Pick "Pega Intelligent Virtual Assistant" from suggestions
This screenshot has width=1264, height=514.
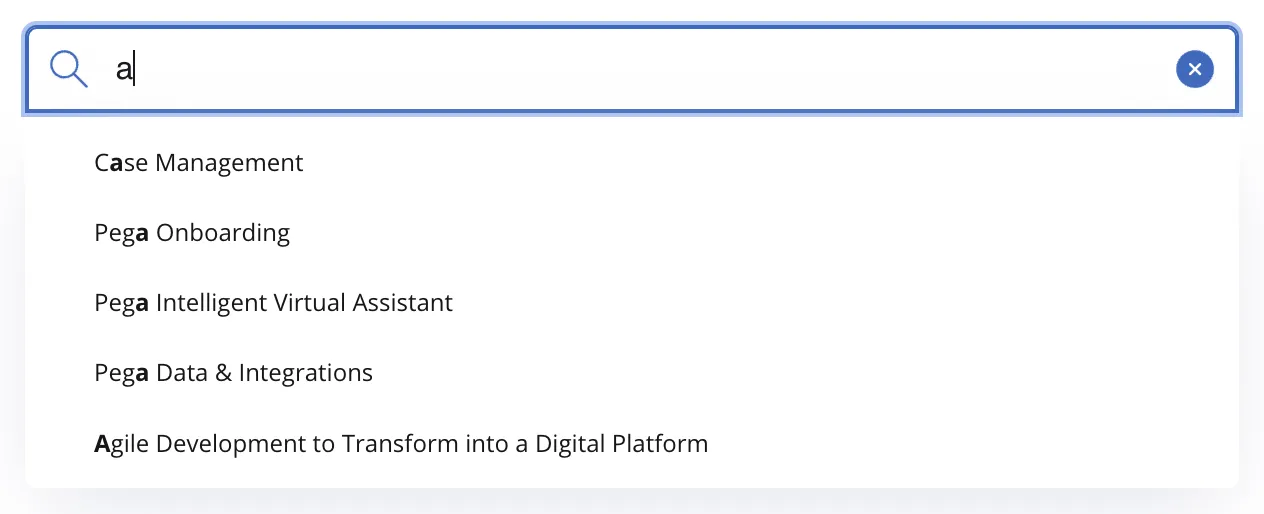(273, 303)
